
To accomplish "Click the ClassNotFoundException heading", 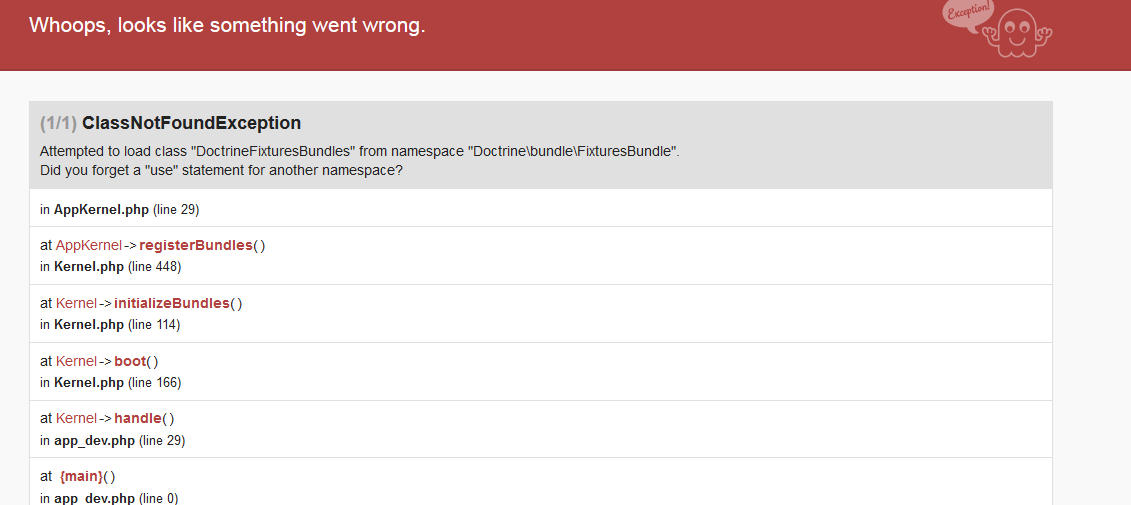I will (x=191, y=123).
